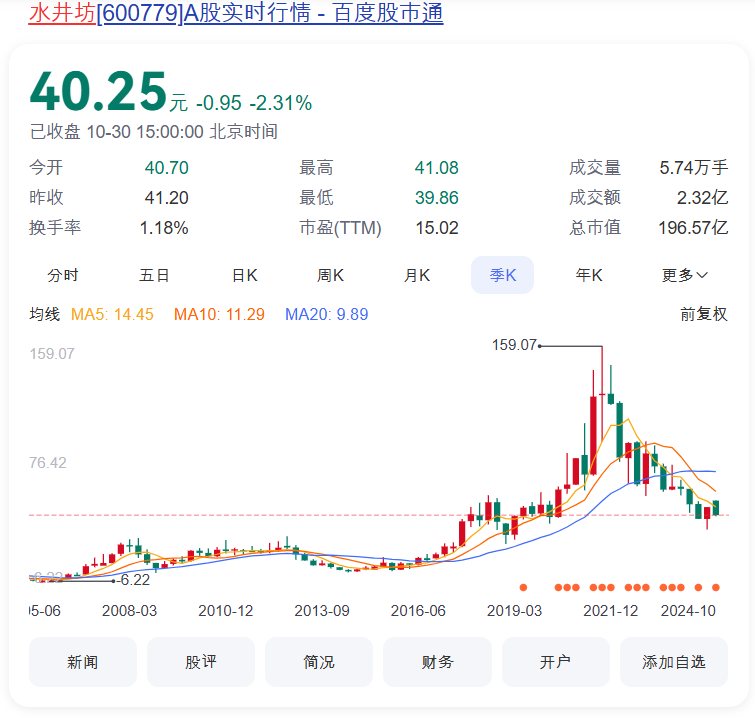Select the 月K chart tab
This screenshot has width=755, height=718.
coord(417,275)
